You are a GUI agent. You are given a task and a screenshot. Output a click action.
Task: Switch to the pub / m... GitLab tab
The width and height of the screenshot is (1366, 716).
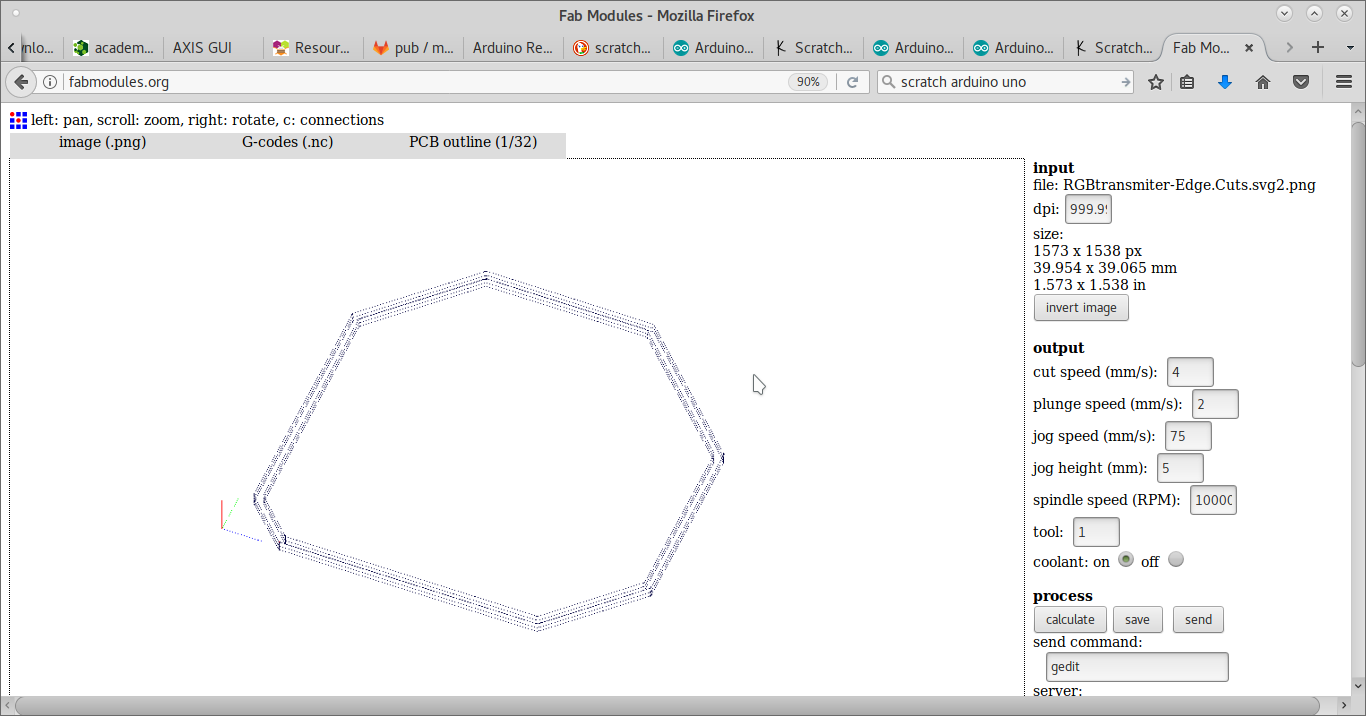point(413,47)
